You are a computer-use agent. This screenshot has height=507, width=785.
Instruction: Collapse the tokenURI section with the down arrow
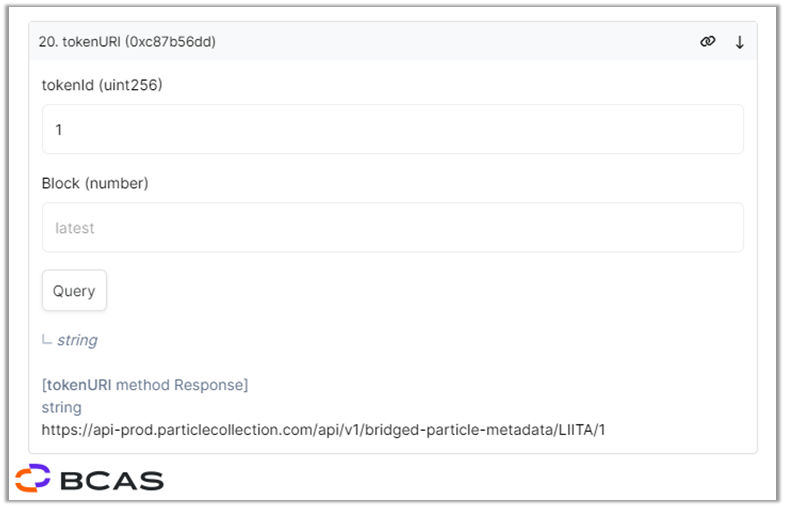(x=739, y=42)
